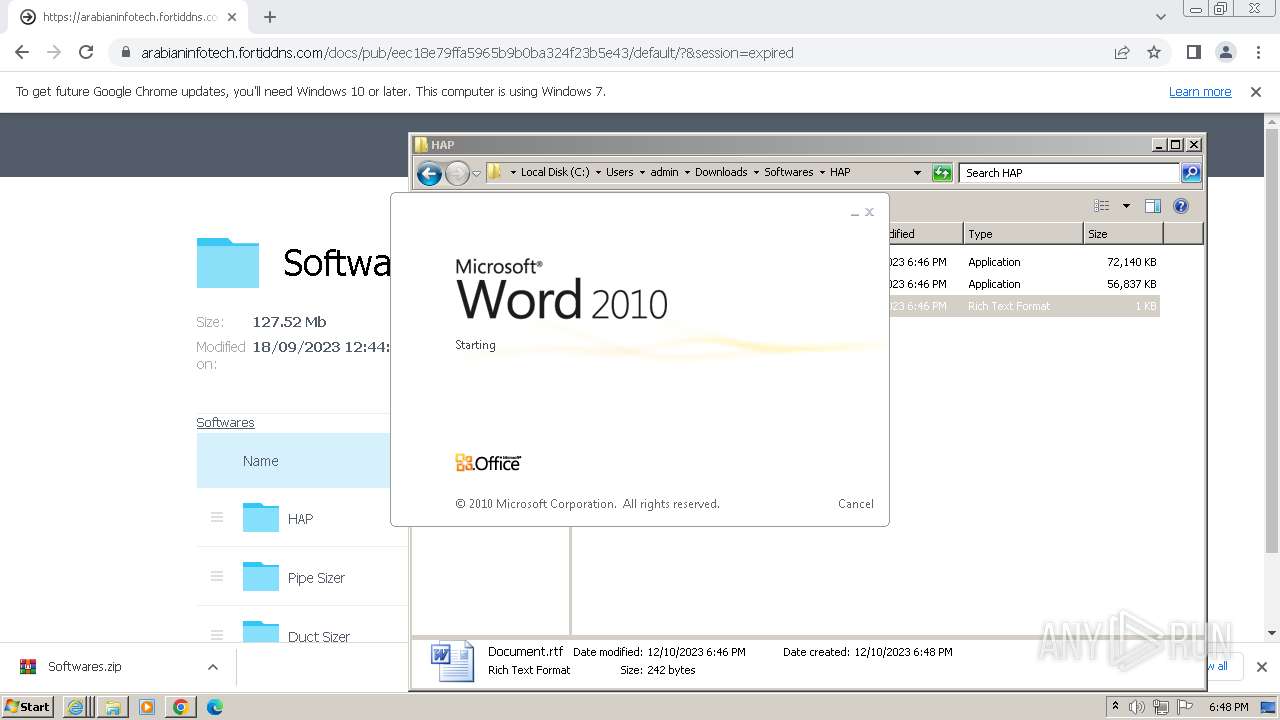Click the search magnifier icon in Explorer
The image size is (1280, 720).
pyautogui.click(x=1191, y=173)
